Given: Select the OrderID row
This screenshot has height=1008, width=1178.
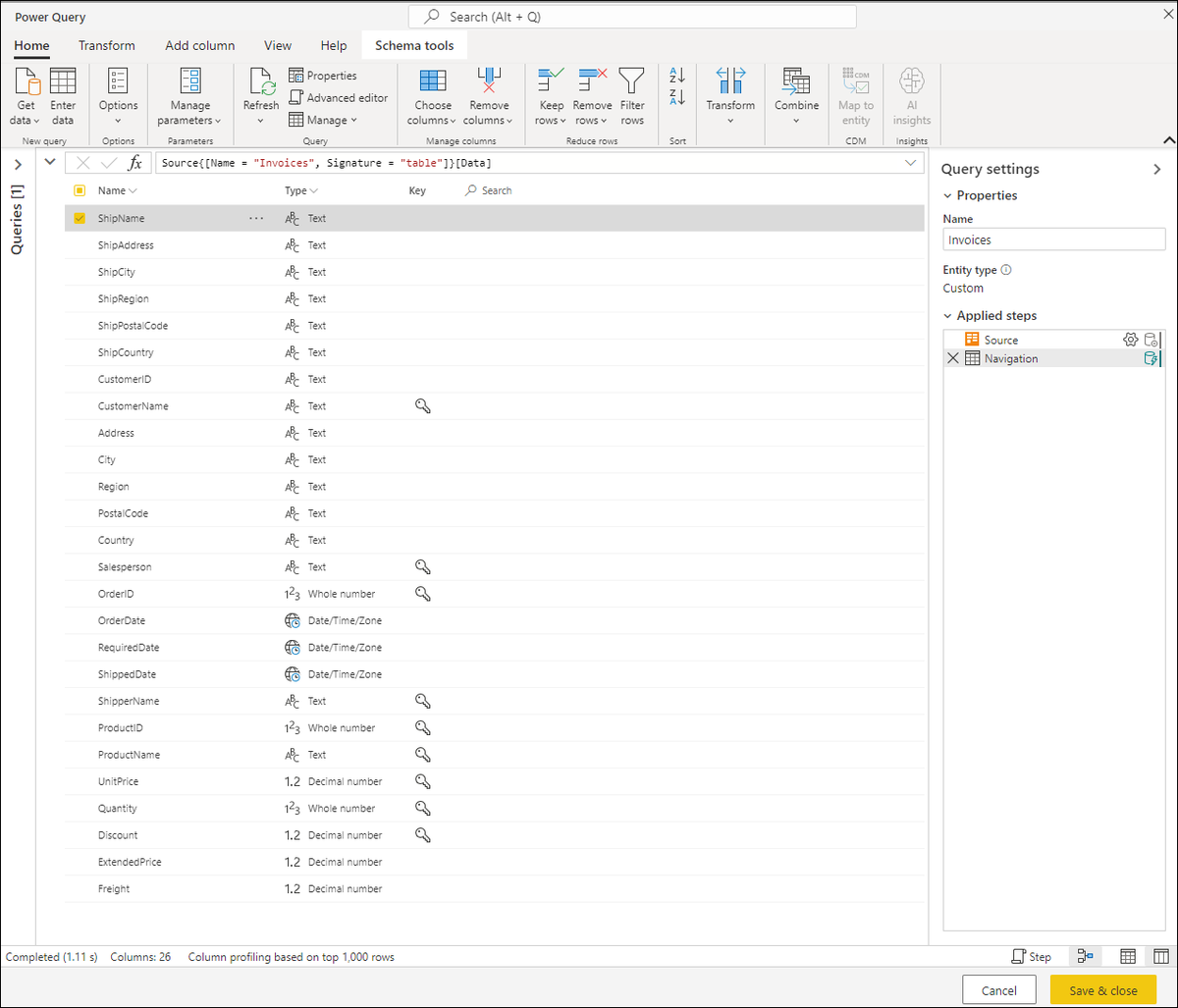Looking at the screenshot, I should 495,594.
